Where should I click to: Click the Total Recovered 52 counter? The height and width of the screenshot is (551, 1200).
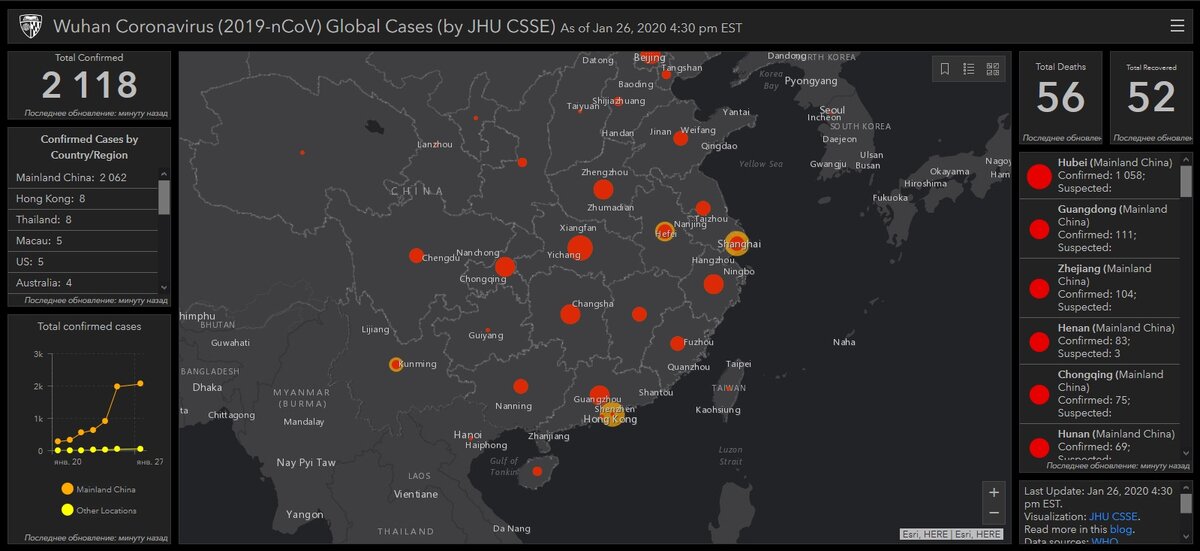point(1151,97)
